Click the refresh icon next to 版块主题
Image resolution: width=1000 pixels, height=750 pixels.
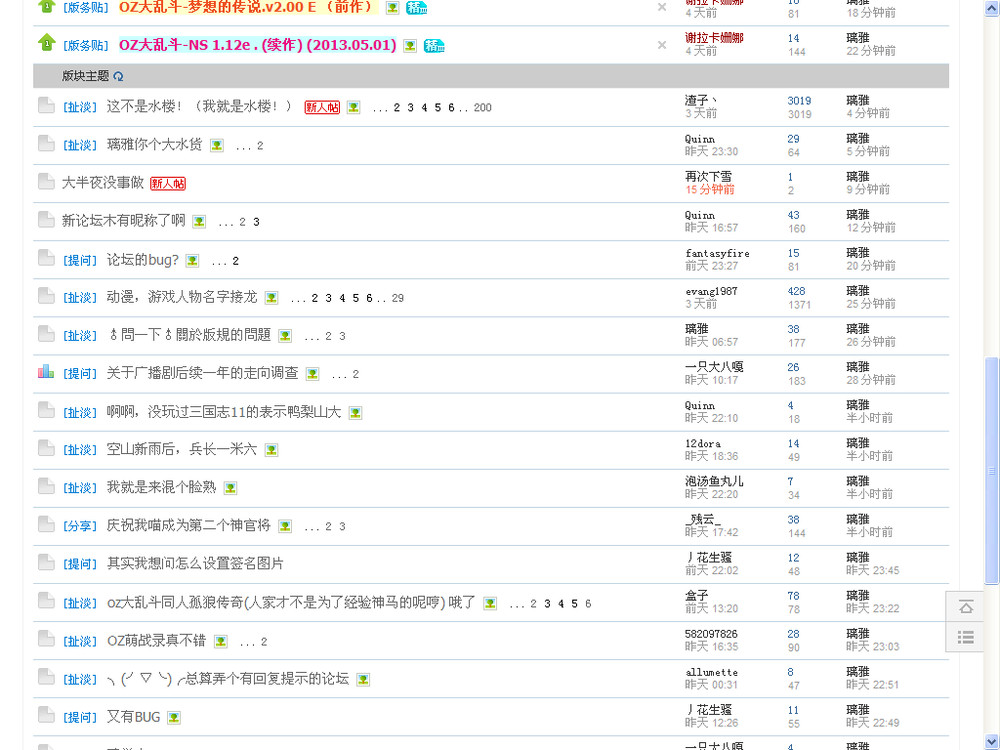(x=118, y=77)
